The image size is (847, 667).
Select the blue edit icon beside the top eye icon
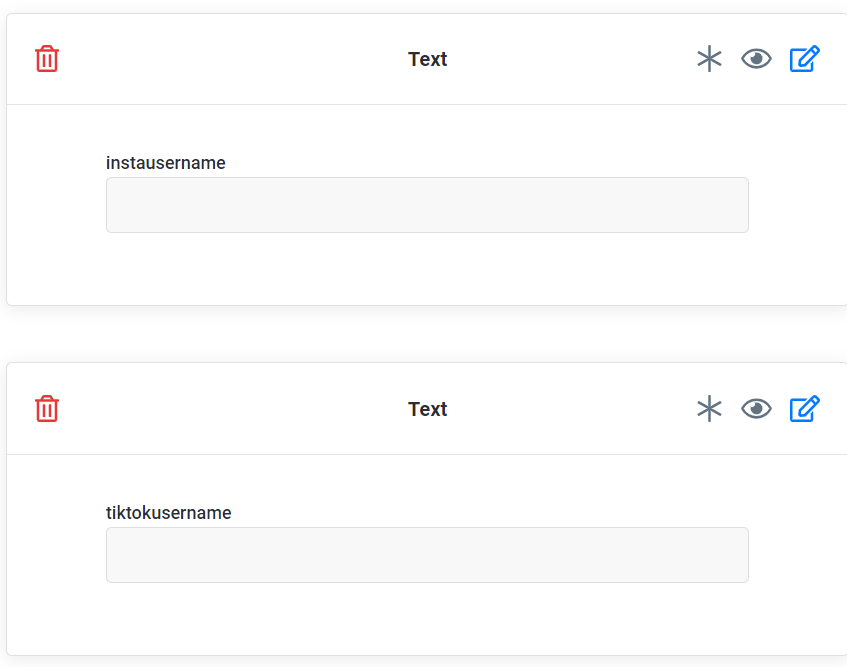click(x=805, y=58)
